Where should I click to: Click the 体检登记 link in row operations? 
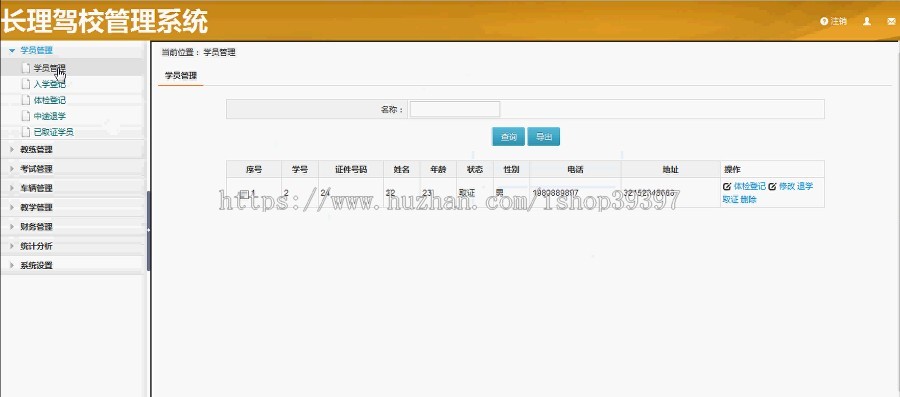[x=750, y=186]
